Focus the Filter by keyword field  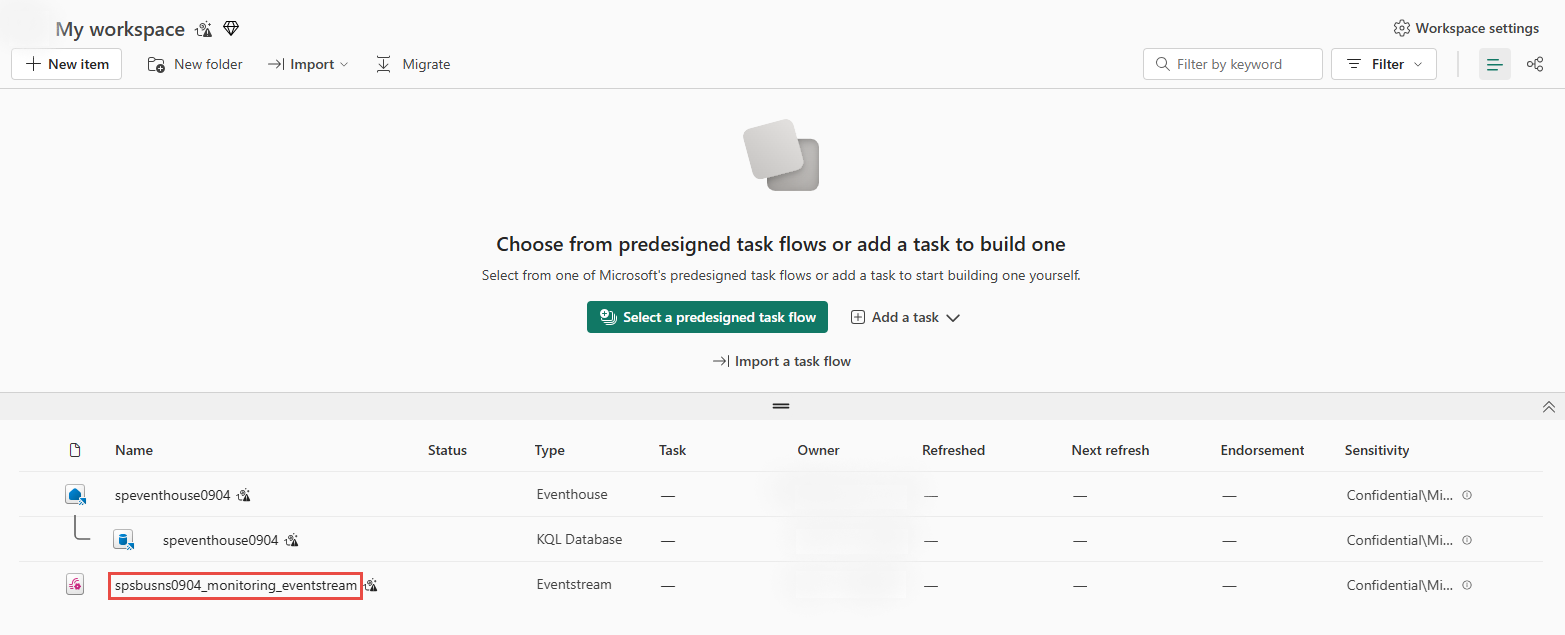click(1233, 64)
